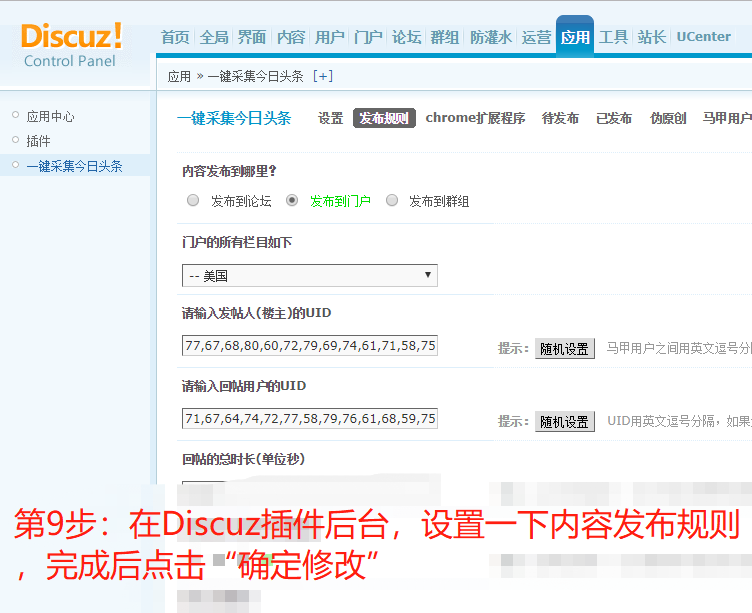Open the UCenter top menu
Viewport: 752px width, 613px height.
(x=704, y=37)
